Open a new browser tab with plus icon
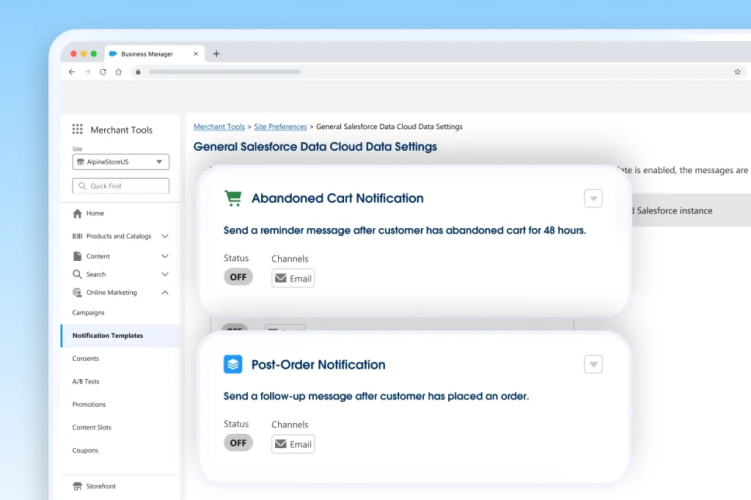 [216, 54]
